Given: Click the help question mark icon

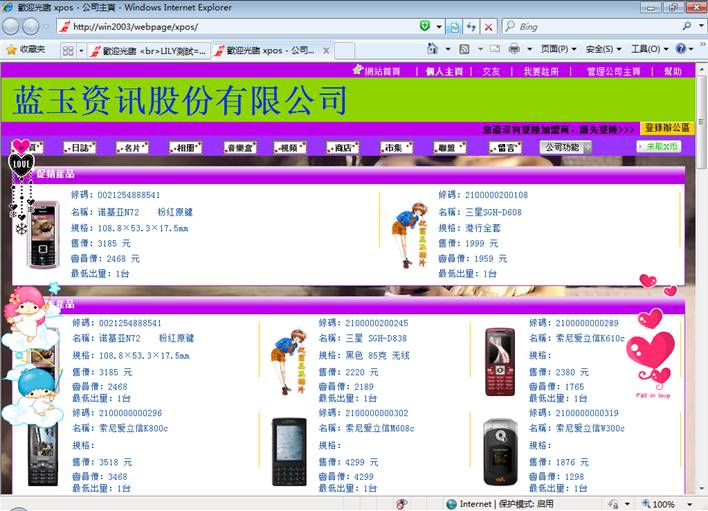Looking at the screenshot, I should tap(681, 48).
